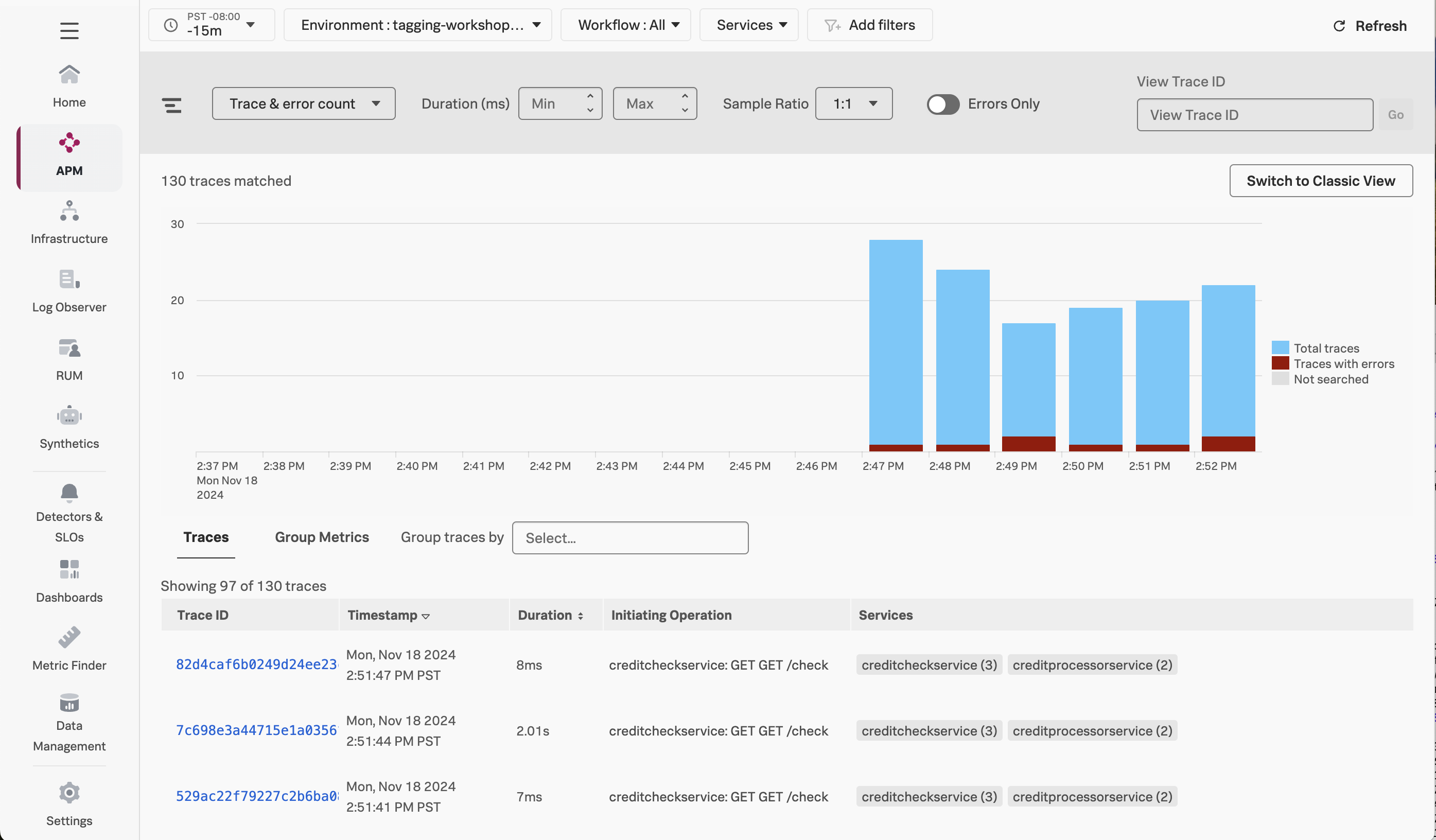Viewport: 1436px width, 840px height.
Task: Click Switch to Classic View button
Action: (x=1320, y=181)
